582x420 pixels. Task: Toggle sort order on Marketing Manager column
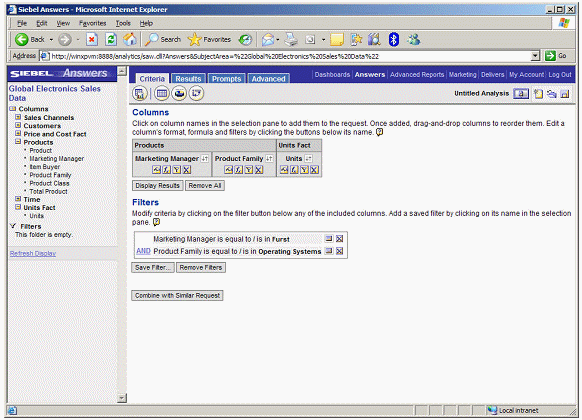[x=205, y=158]
